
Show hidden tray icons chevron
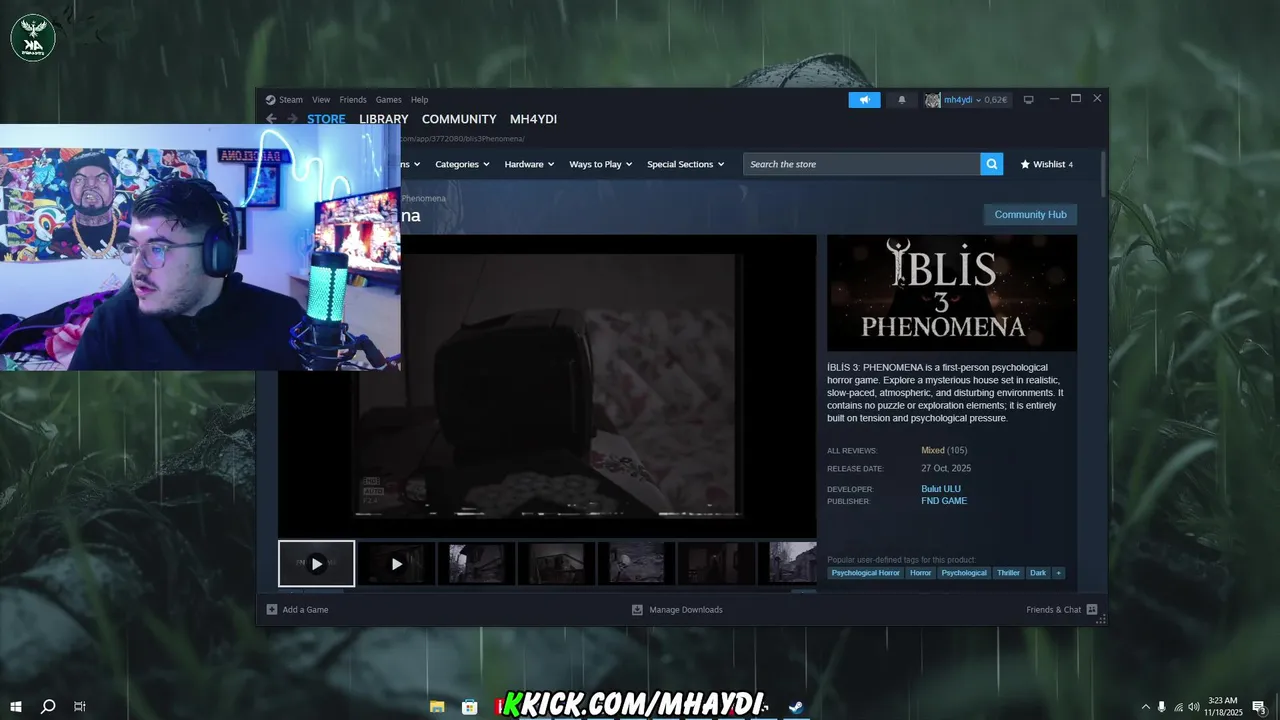pyautogui.click(x=1146, y=706)
